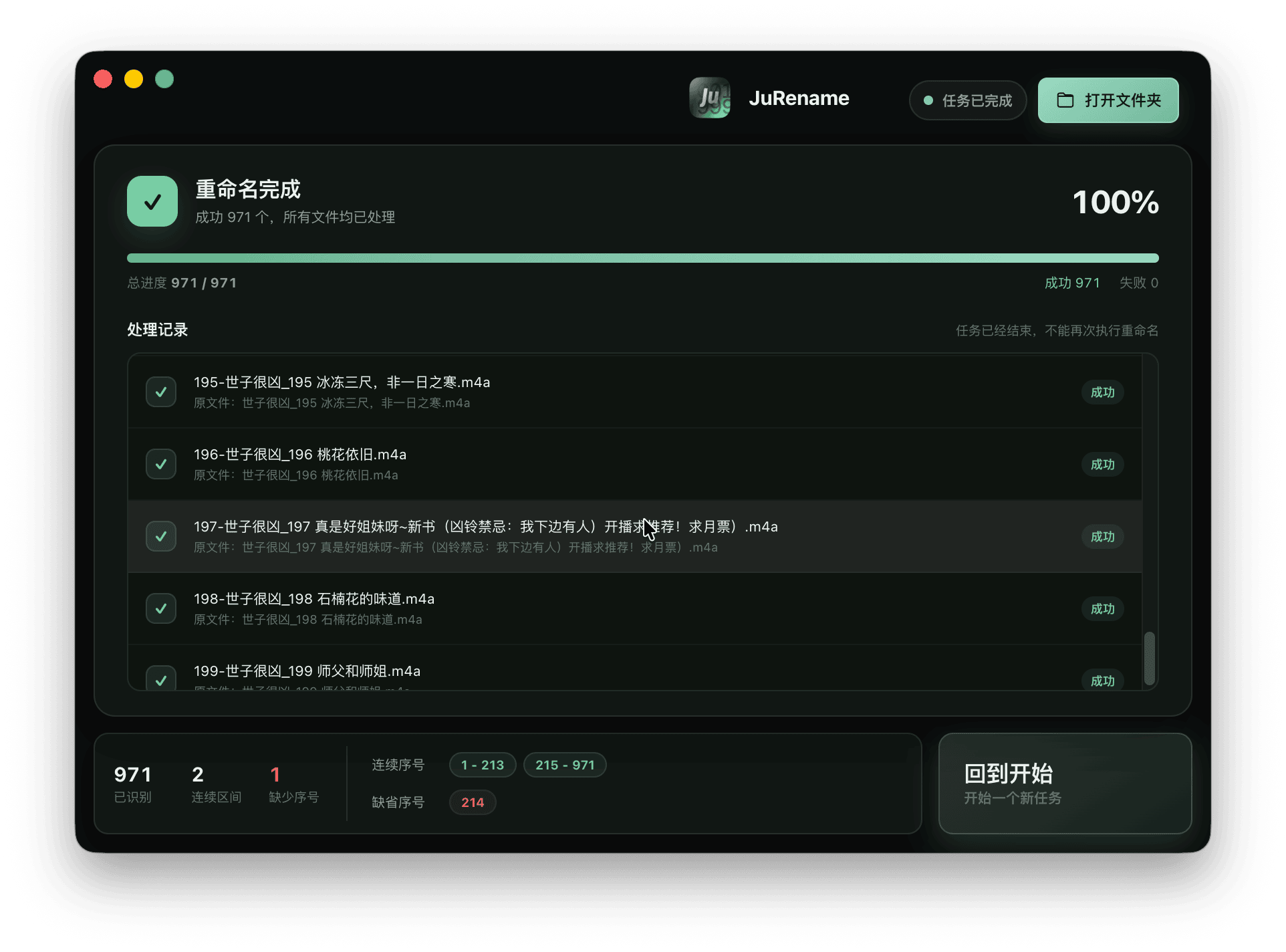
Task: Click 总进度 971 / 971 text
Action: (182, 283)
